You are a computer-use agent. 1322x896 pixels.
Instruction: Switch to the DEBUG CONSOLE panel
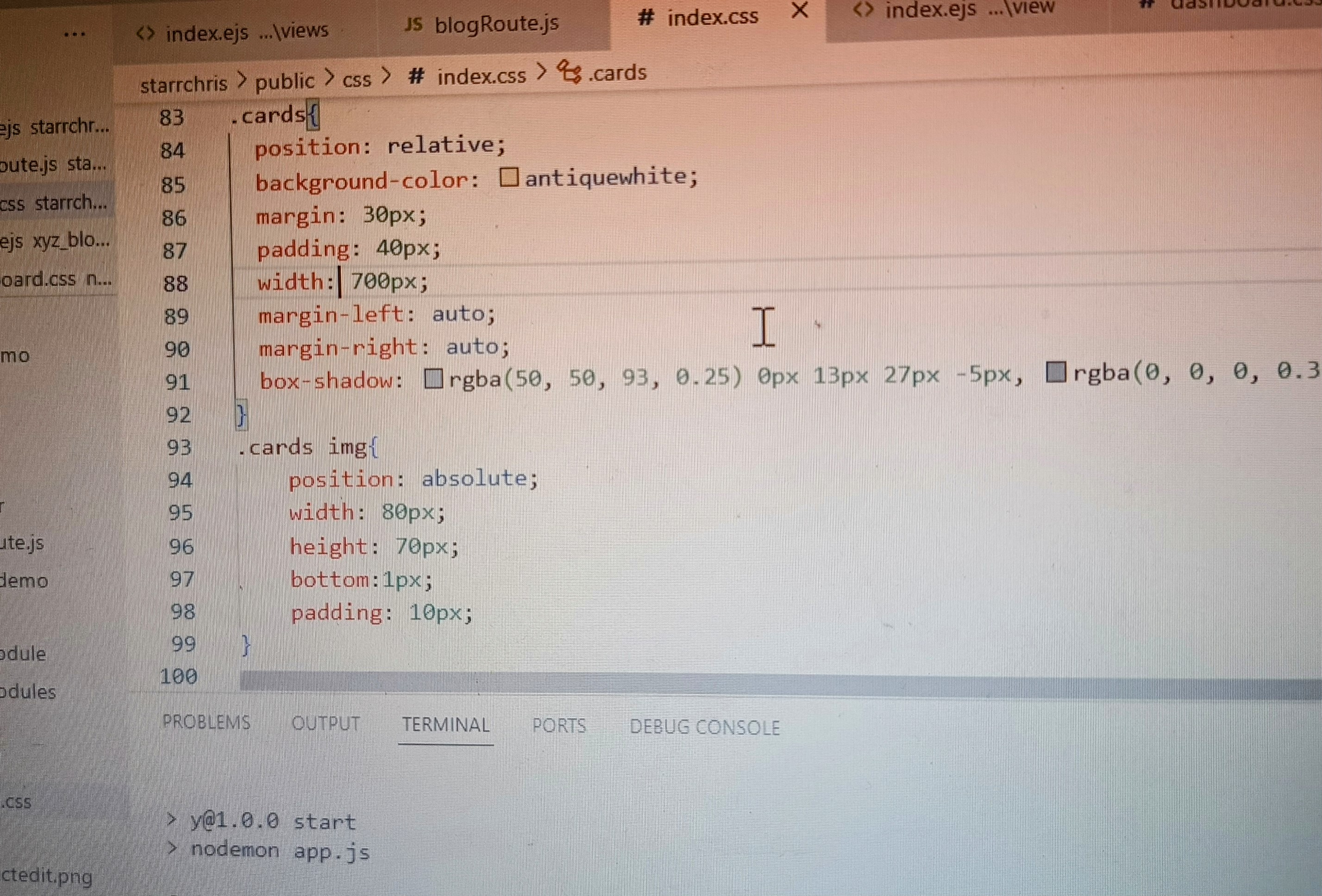(704, 727)
